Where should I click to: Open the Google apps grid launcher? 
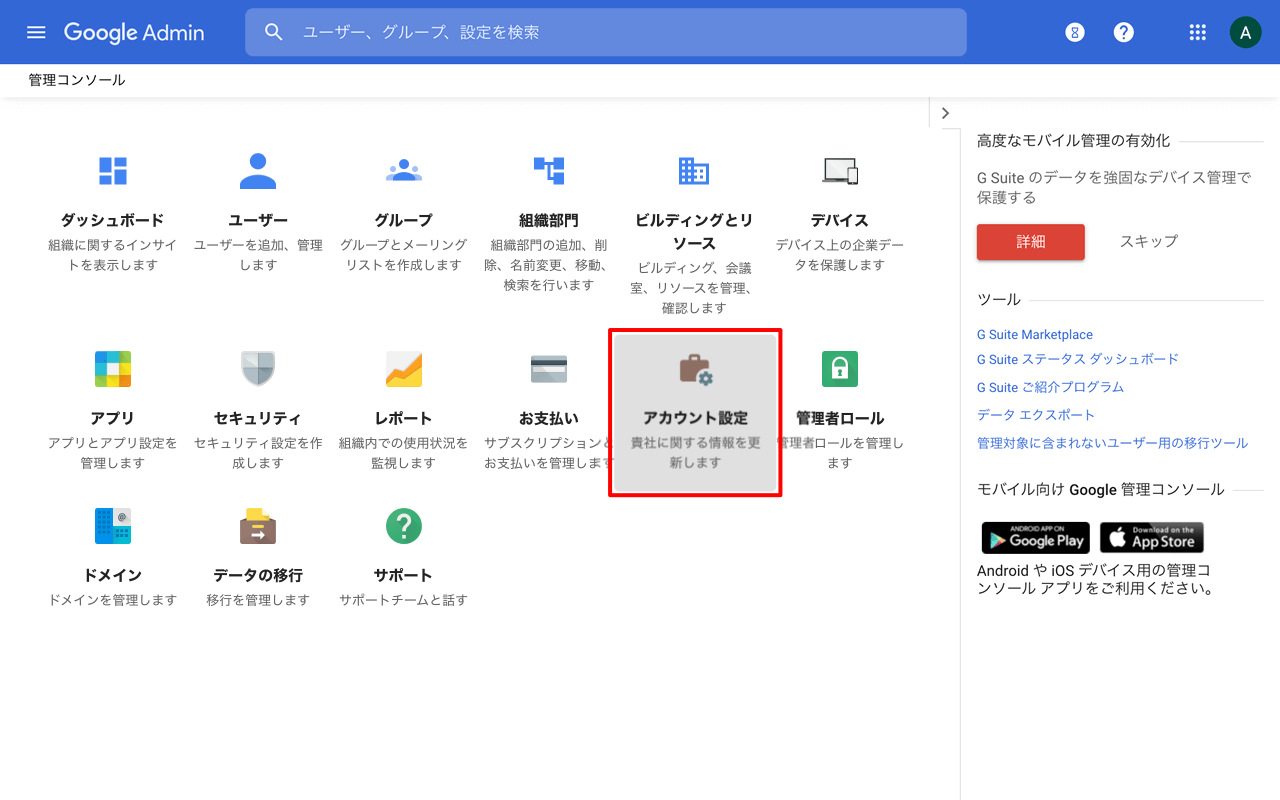[1198, 32]
